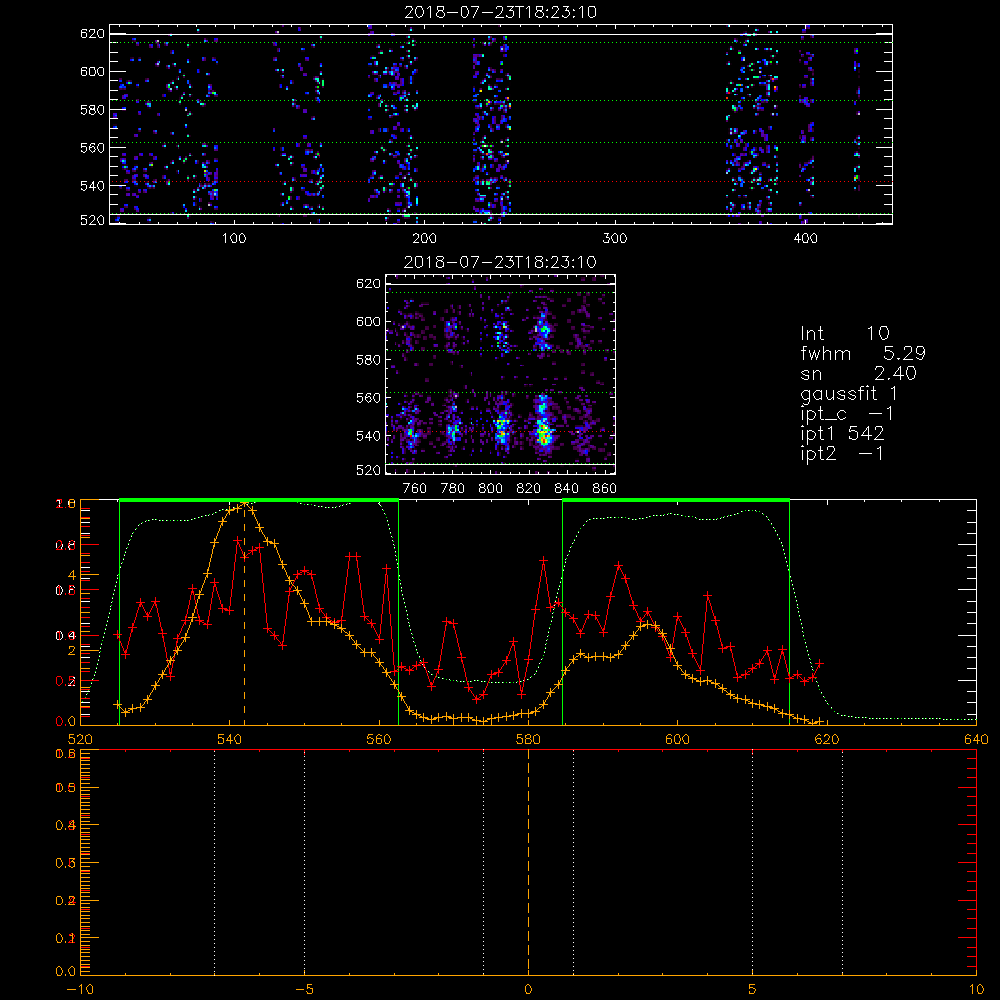
Task: Click the 'ipt2 -1' parameter line
Action: pyautogui.click(x=842, y=453)
